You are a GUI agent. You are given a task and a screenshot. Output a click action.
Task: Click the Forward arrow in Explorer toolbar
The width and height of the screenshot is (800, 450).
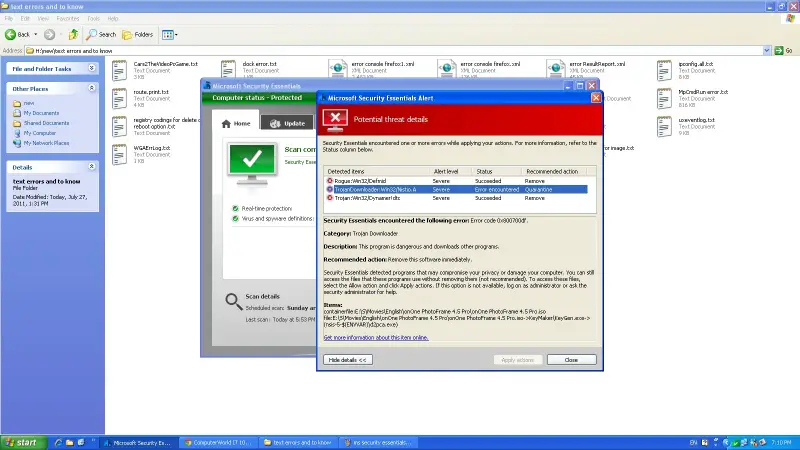click(x=49, y=34)
